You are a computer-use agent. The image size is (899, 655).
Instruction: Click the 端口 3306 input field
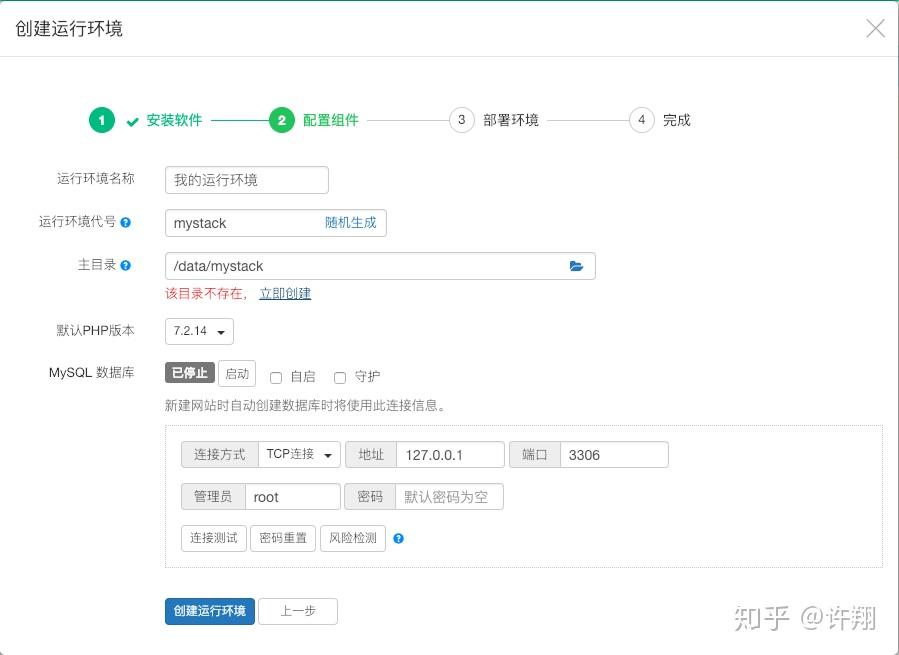(613, 455)
